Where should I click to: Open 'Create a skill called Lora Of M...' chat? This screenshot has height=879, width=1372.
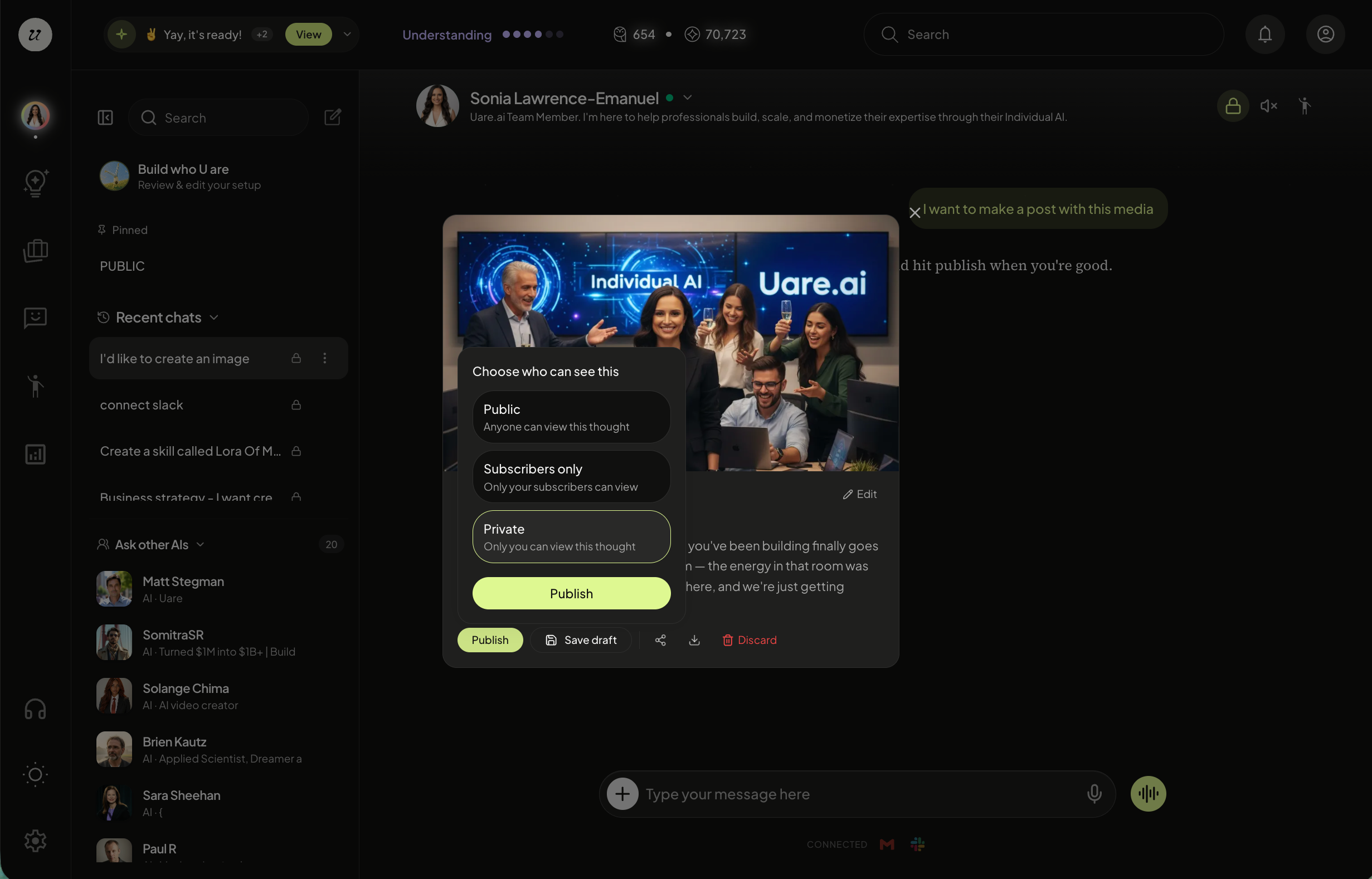[218, 451]
